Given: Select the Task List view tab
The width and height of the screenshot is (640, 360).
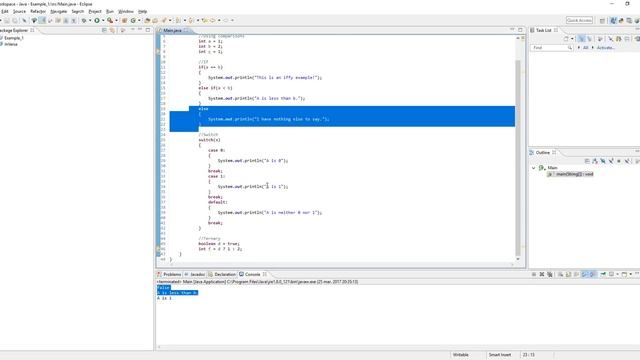Looking at the screenshot, I should 543,30.
